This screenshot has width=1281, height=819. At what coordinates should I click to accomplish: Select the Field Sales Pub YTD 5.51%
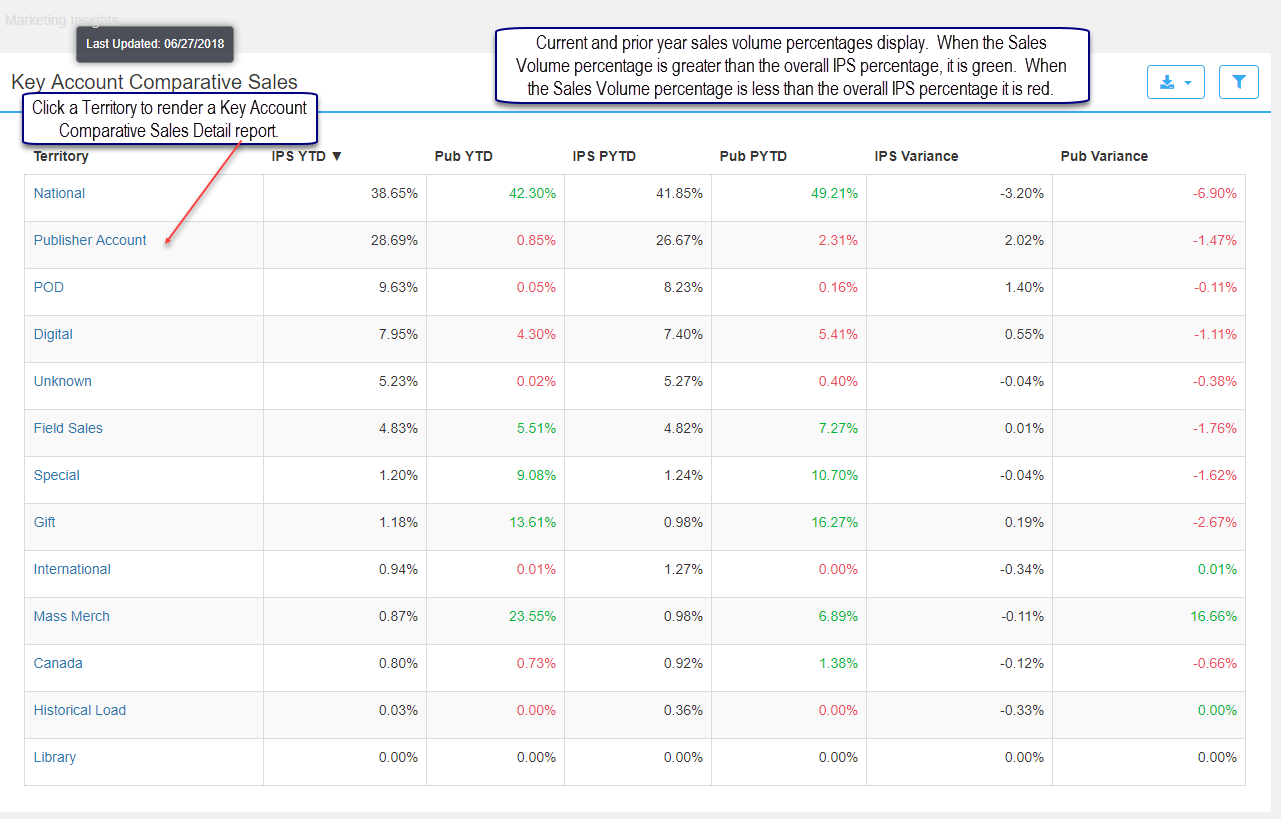(x=536, y=428)
